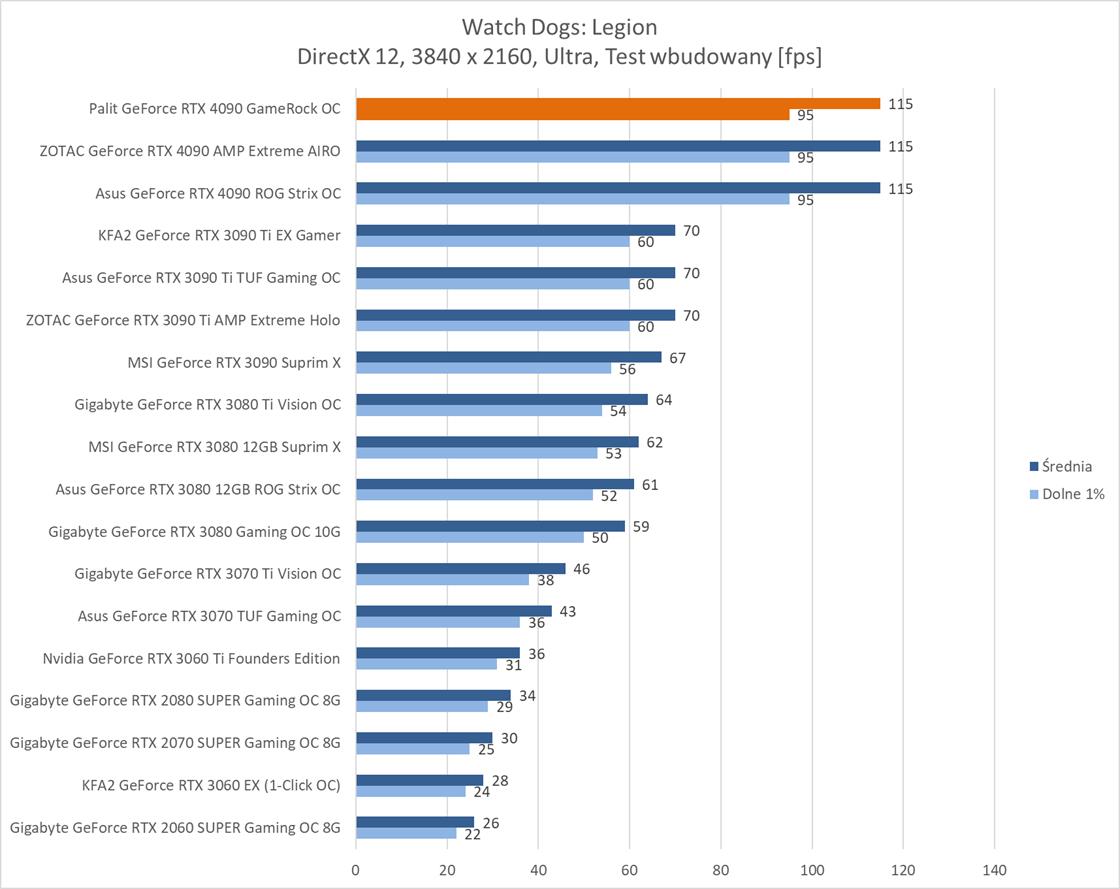Screen dimensions: 1120x889
Task: Click the label 'Gigabyte GeForce RTX 3070 Ti Vision OC'
Action: [x=207, y=574]
